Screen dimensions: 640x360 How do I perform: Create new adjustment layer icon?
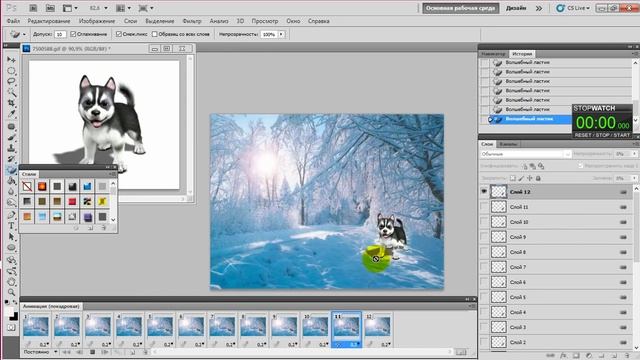[x=589, y=356]
